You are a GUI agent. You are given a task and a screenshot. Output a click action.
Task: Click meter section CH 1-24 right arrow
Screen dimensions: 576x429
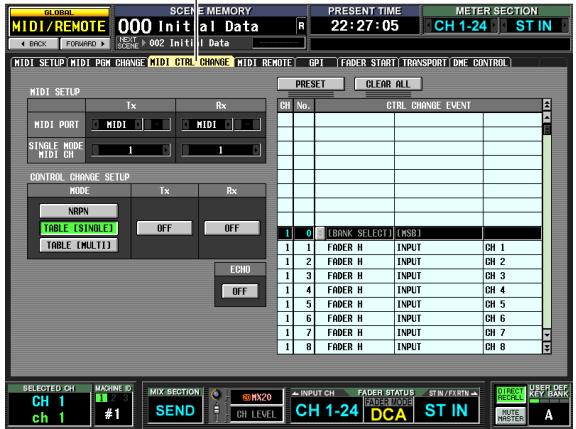494,26
